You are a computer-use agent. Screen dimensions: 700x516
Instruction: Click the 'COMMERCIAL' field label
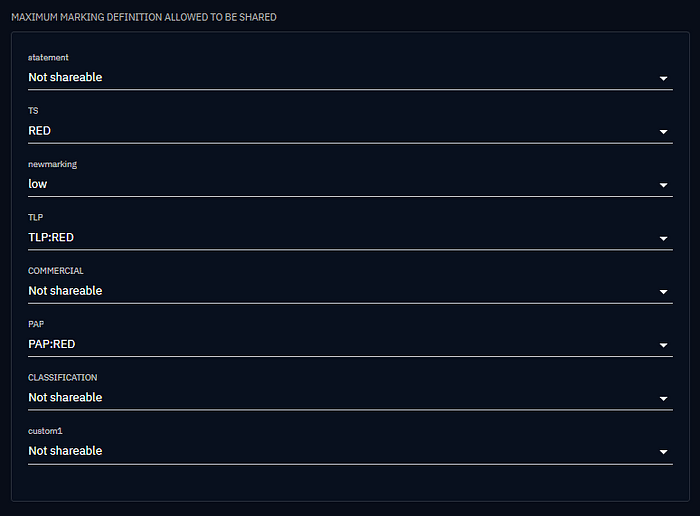56,271
